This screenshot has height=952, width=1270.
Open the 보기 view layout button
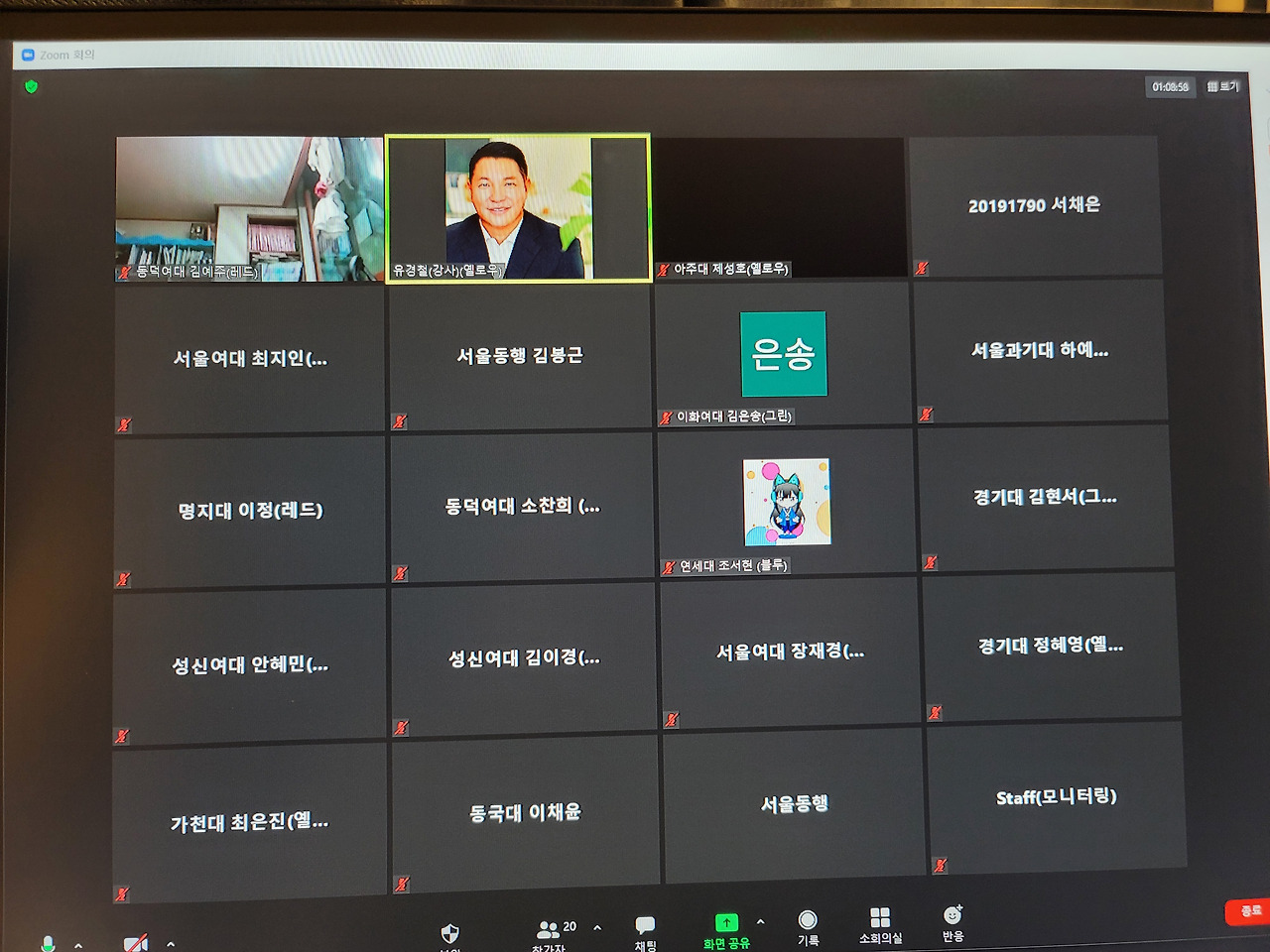[1223, 86]
